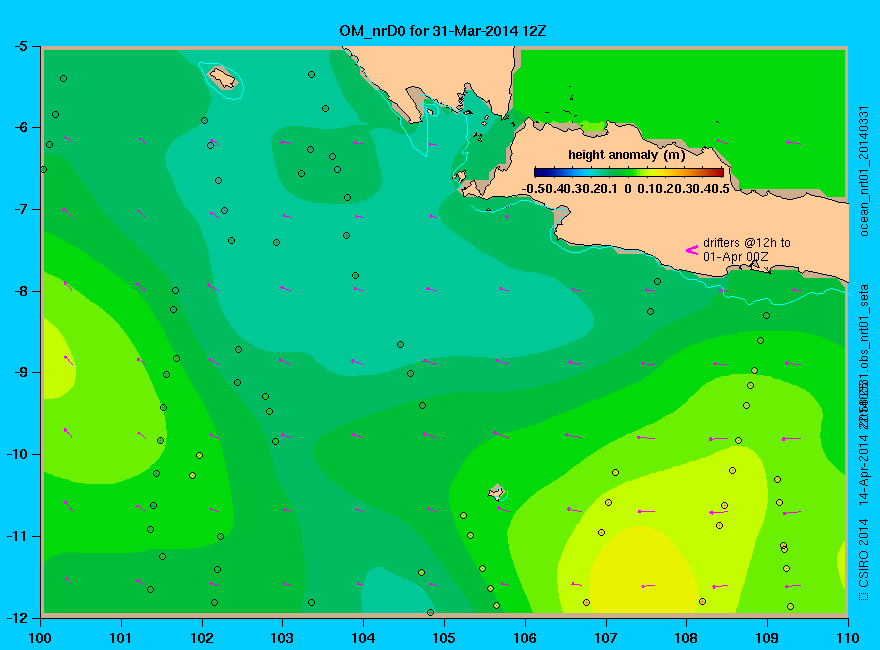880x650 pixels.
Task: Click the colorbar tick label 0
Action: click(627, 189)
